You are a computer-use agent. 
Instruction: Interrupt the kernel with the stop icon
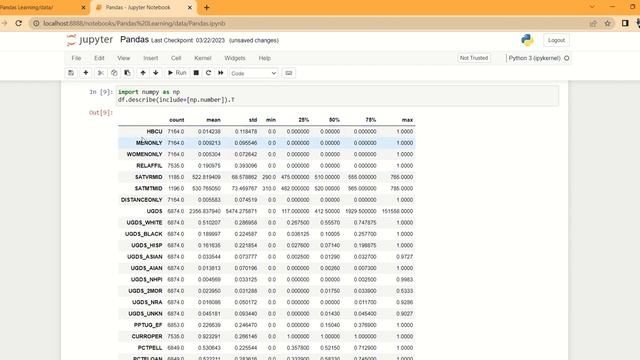click(196, 73)
